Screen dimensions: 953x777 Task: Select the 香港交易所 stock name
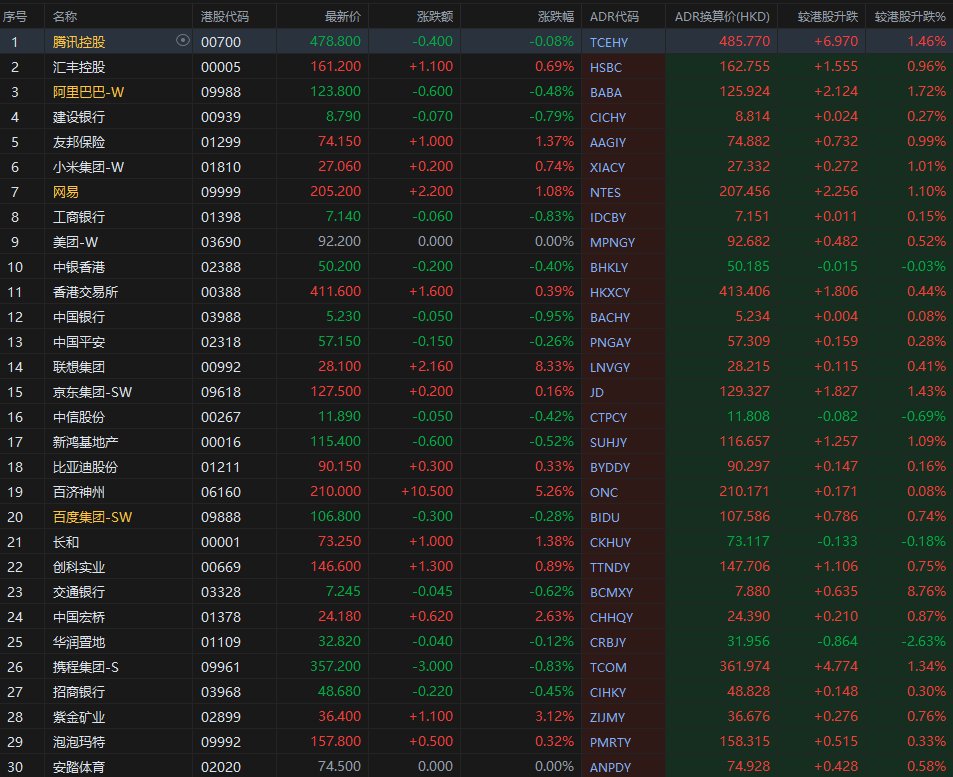click(x=86, y=292)
